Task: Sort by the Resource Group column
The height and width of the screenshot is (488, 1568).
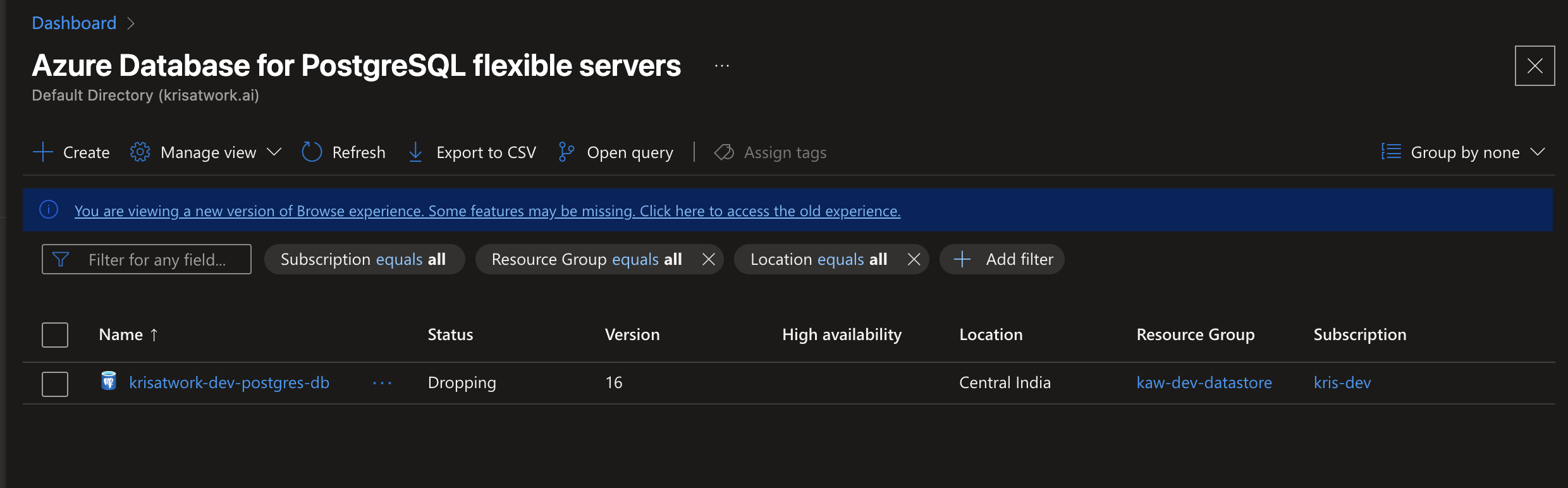Action: point(1195,334)
